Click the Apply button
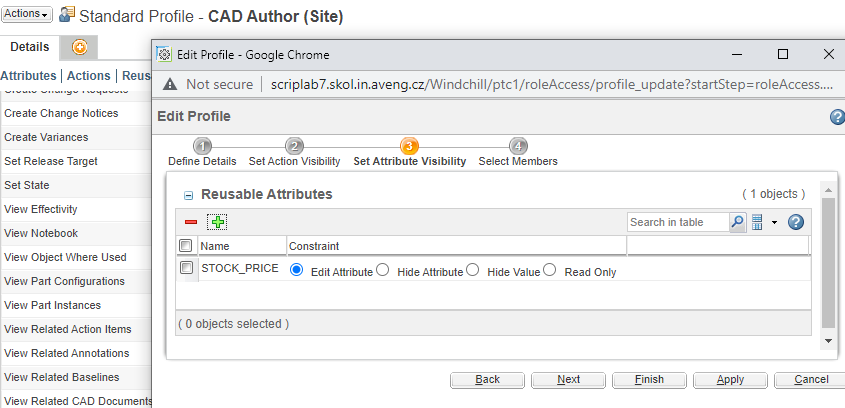 [x=730, y=380]
